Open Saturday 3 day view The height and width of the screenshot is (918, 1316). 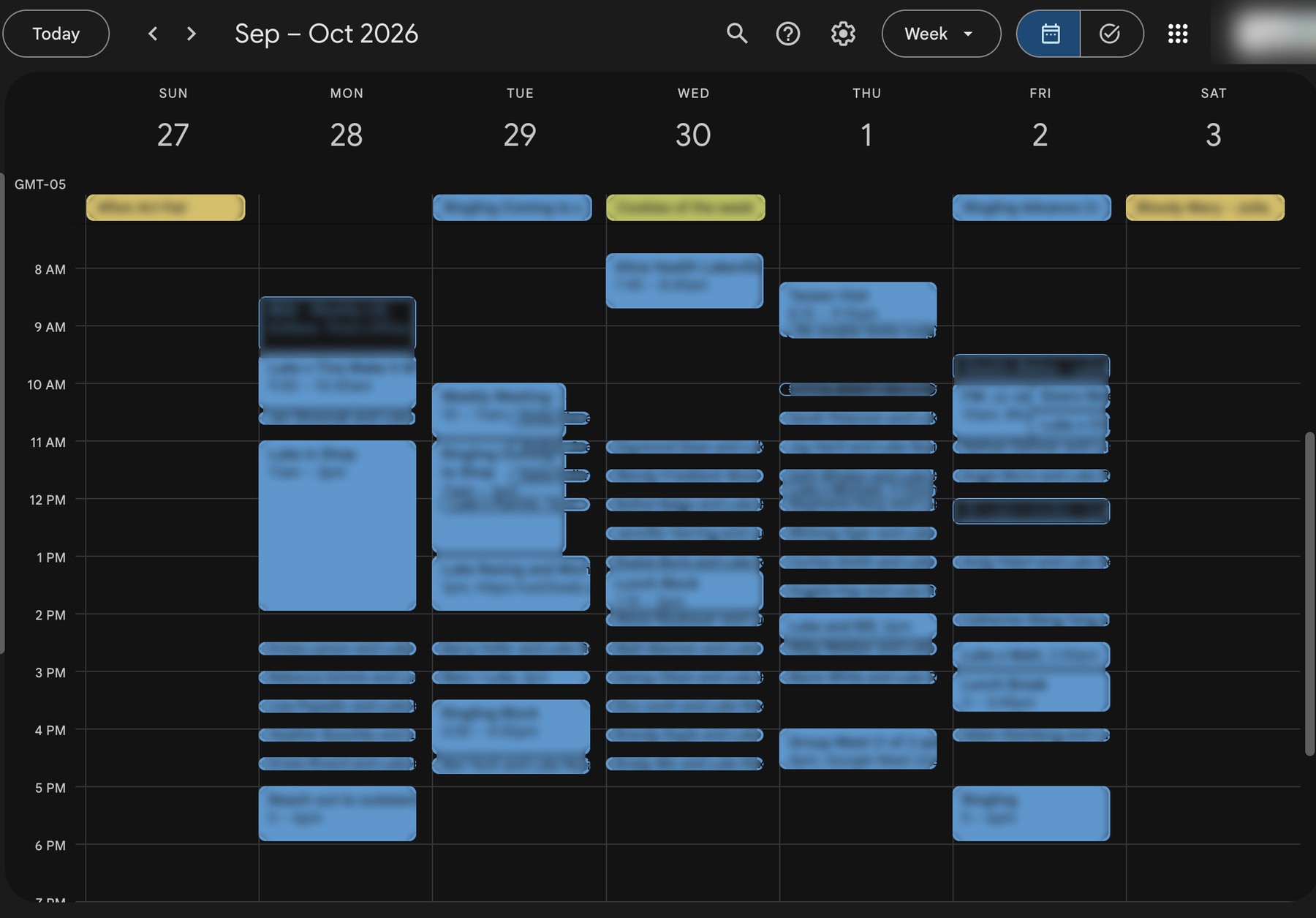(x=1213, y=135)
